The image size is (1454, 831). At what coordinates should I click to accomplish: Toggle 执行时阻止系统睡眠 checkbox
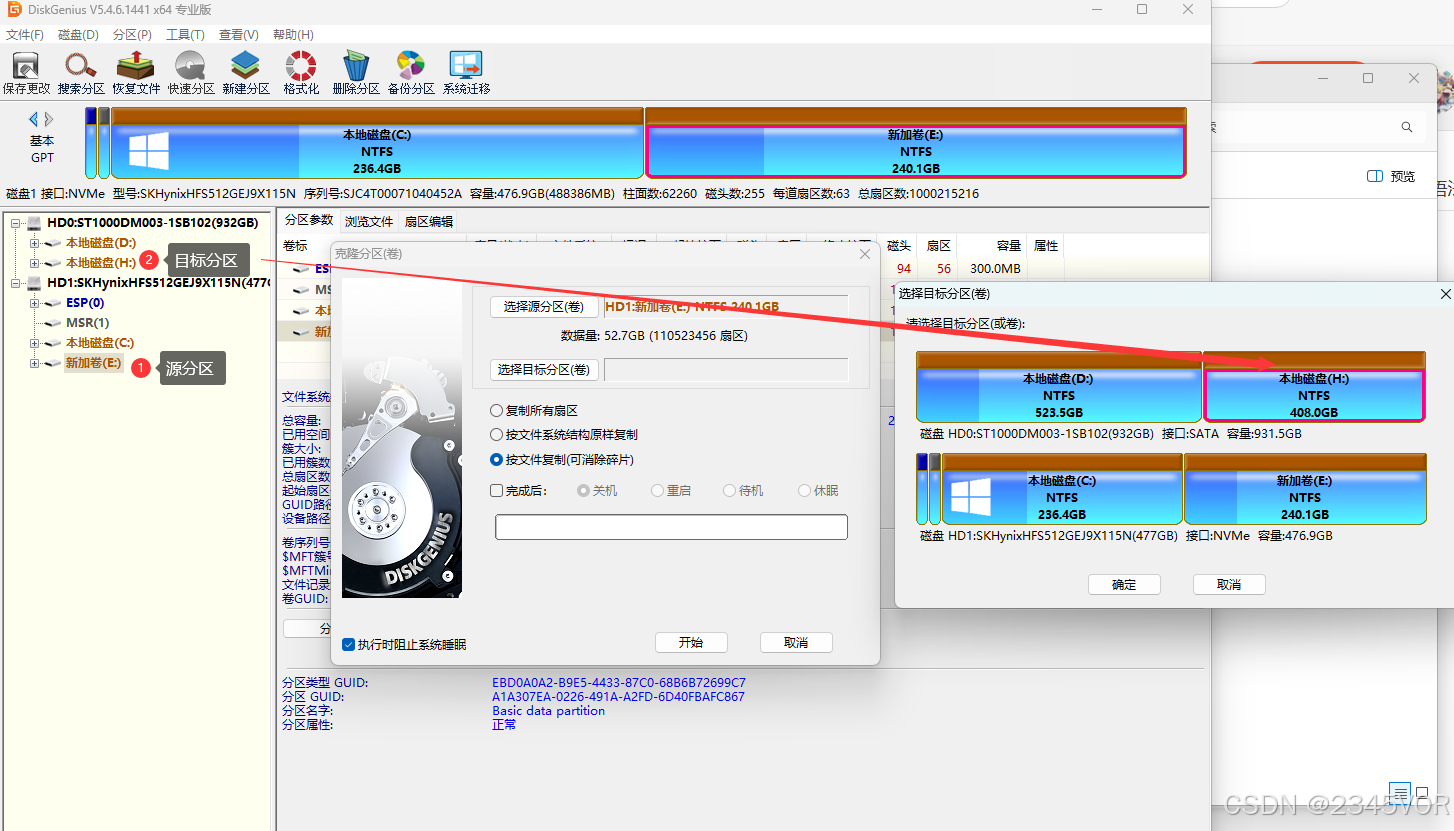(348, 645)
